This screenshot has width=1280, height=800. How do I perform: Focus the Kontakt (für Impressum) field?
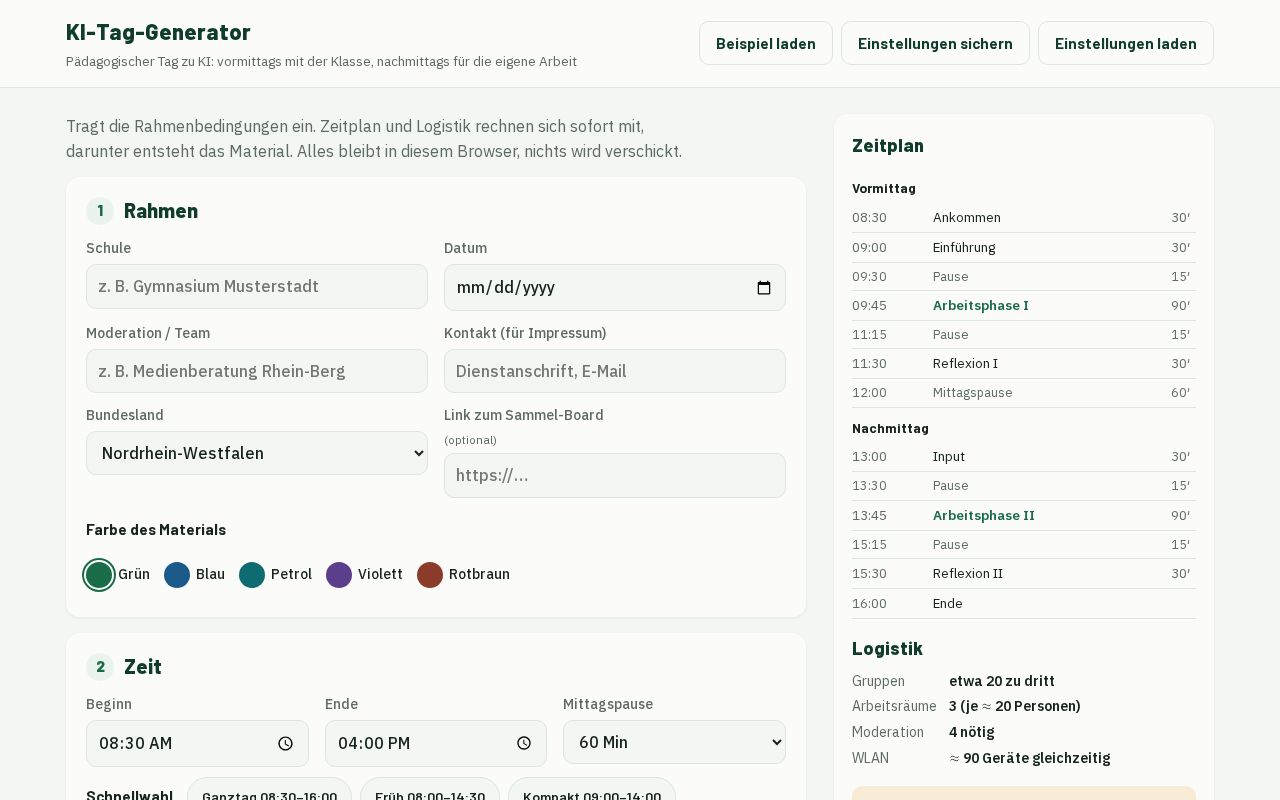(x=615, y=371)
